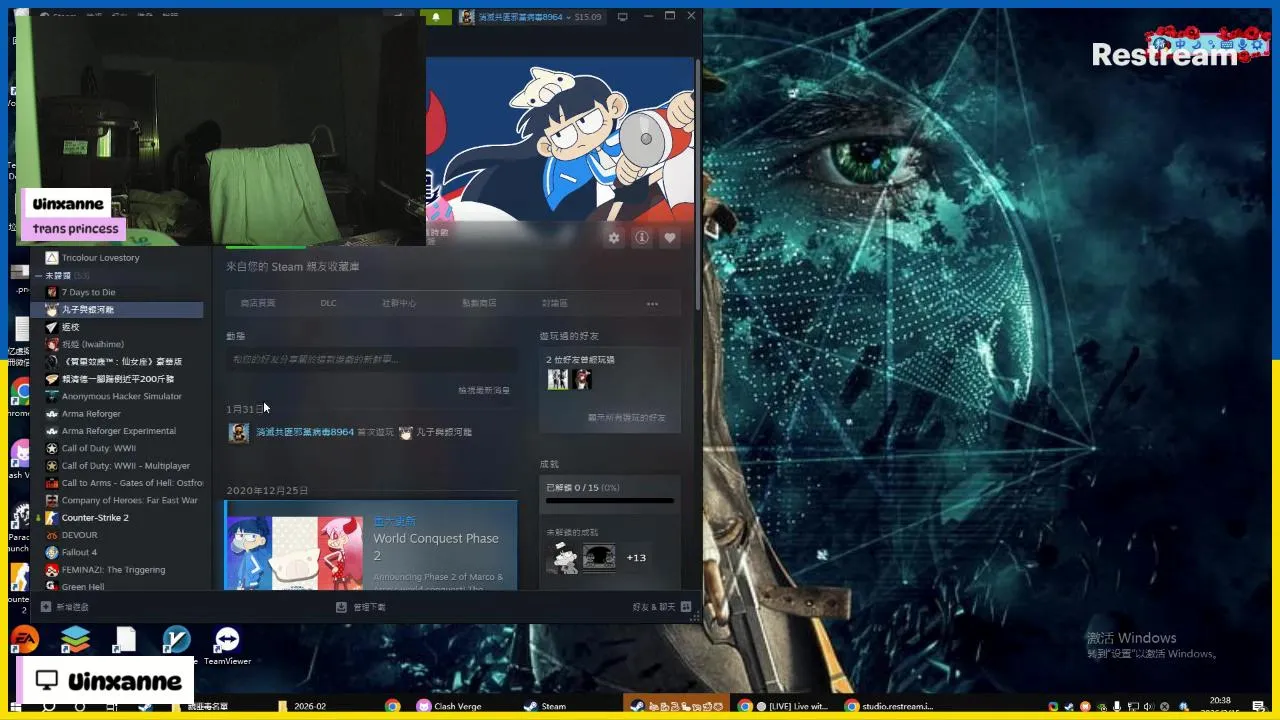
Task: Click the achievements progress bar 0 / 15
Action: coord(609,500)
